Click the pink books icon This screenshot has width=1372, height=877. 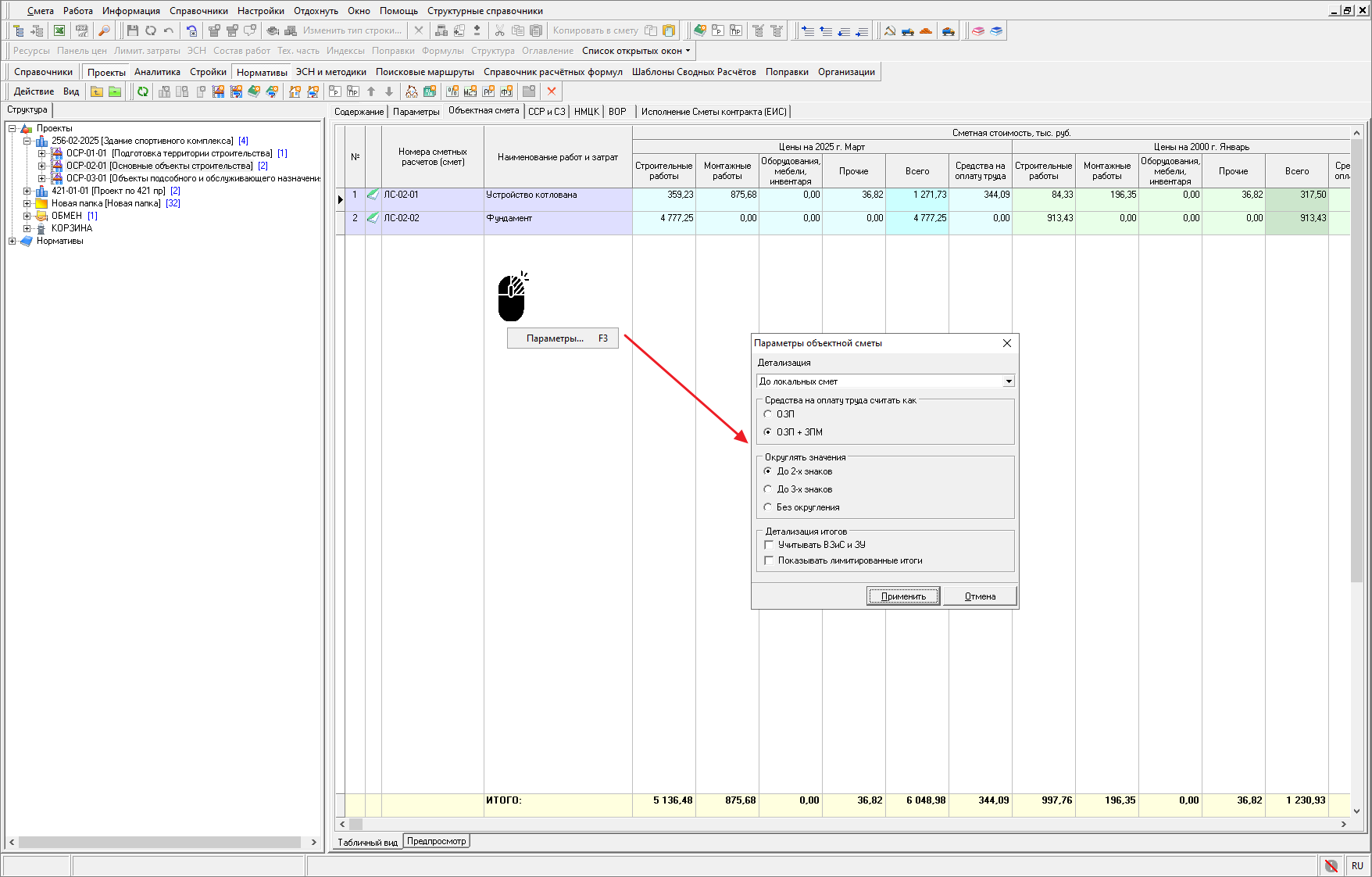tap(978, 31)
